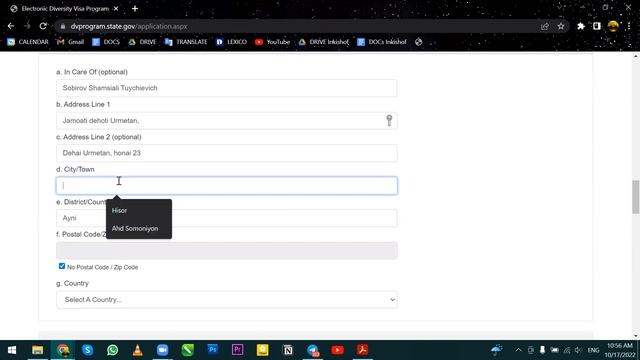Open the DOCS bookmark

click(x=106, y=42)
